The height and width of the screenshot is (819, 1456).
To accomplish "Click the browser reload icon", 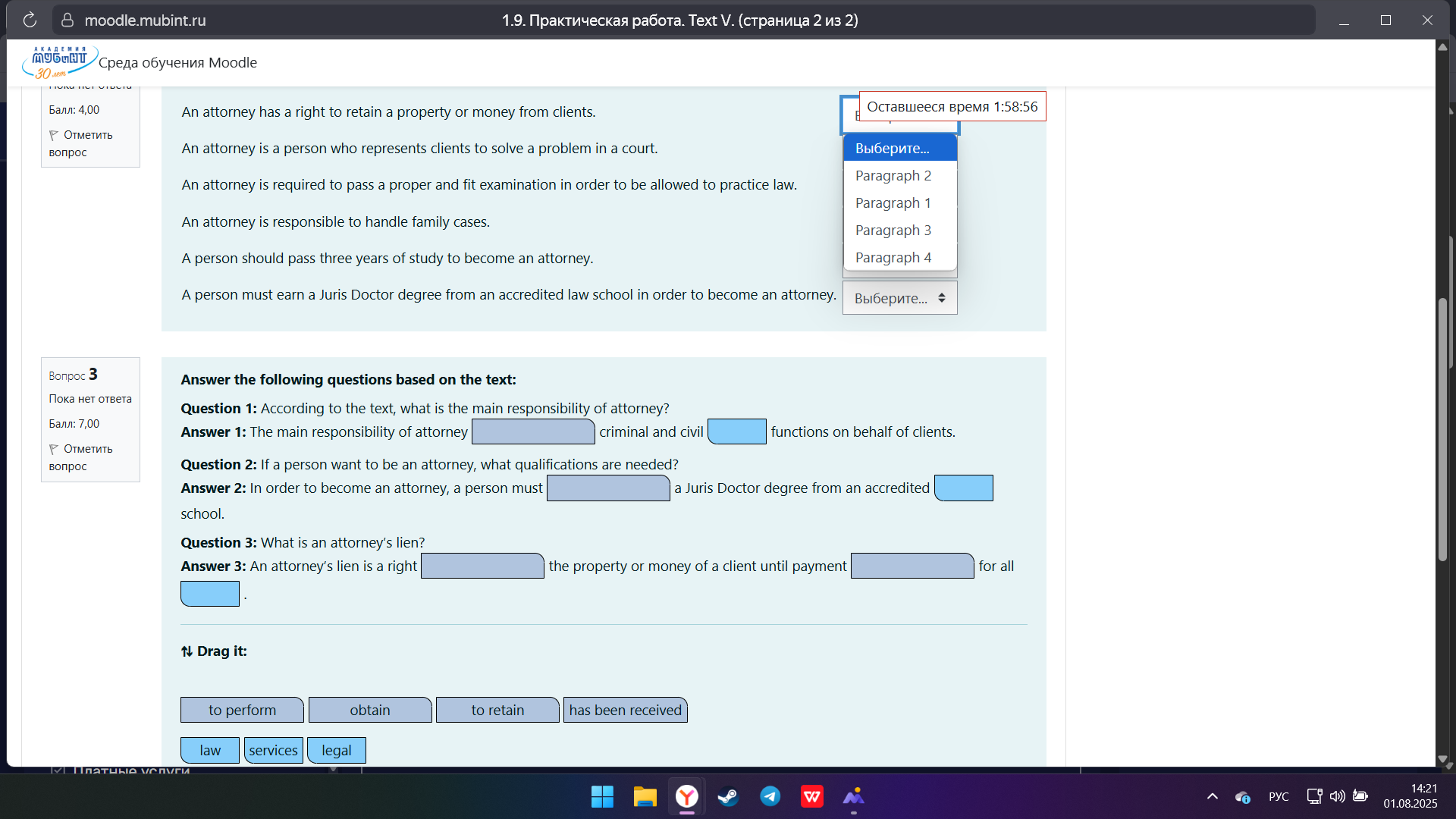I will [30, 20].
